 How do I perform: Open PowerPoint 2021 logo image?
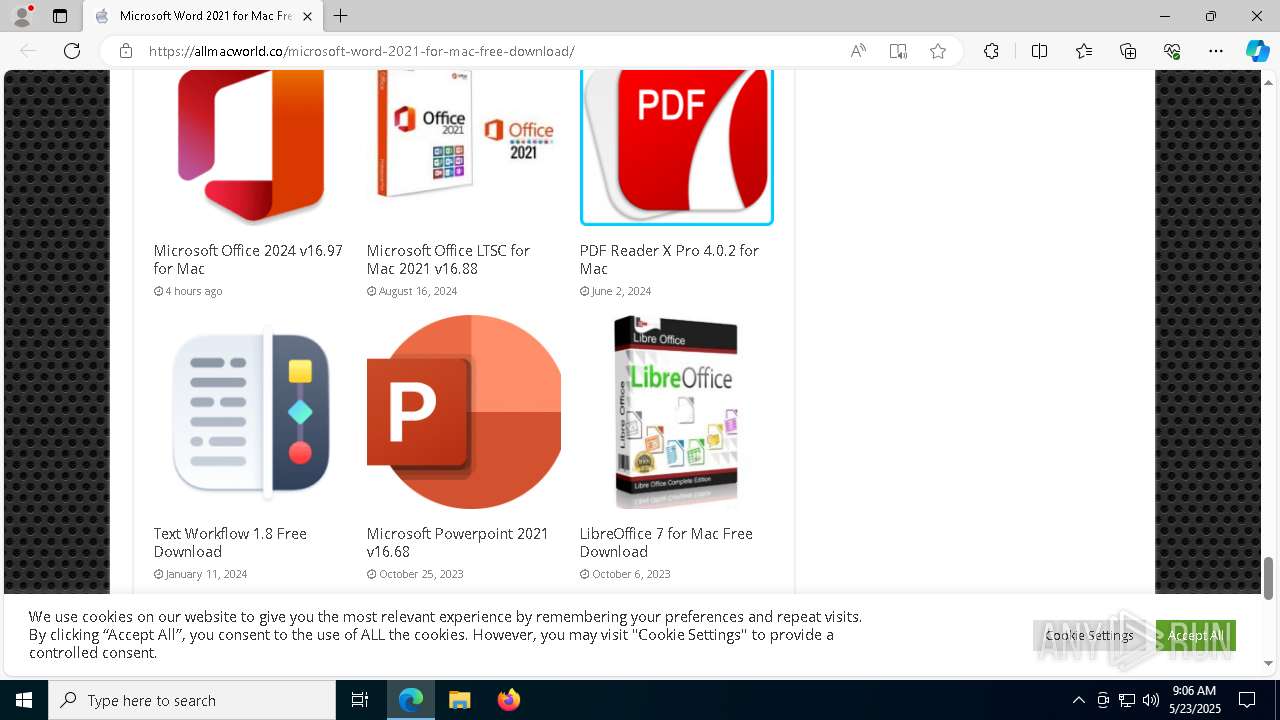click(x=464, y=412)
